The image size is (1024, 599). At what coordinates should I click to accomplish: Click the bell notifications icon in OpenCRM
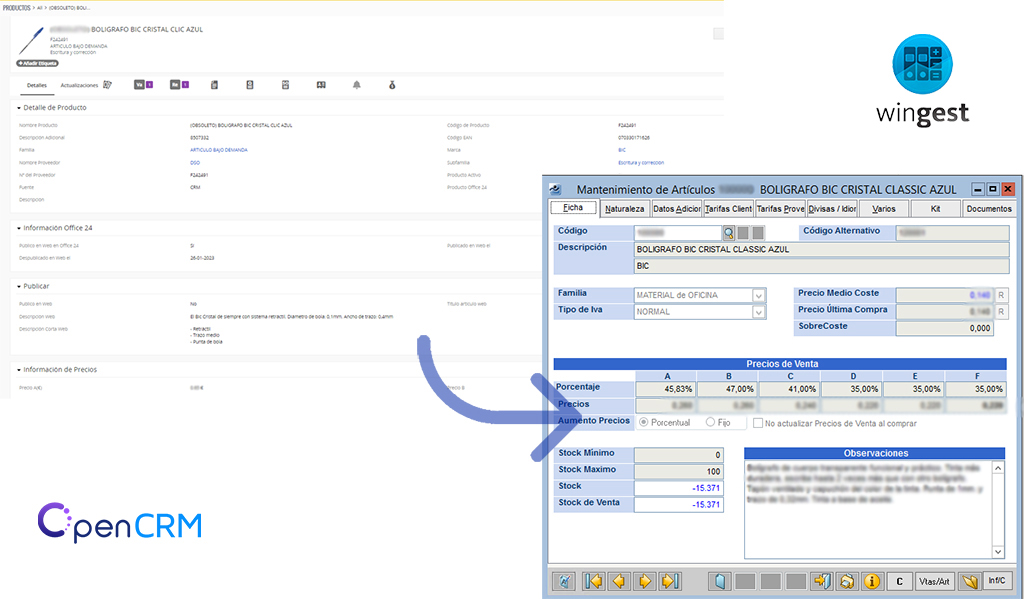point(357,85)
